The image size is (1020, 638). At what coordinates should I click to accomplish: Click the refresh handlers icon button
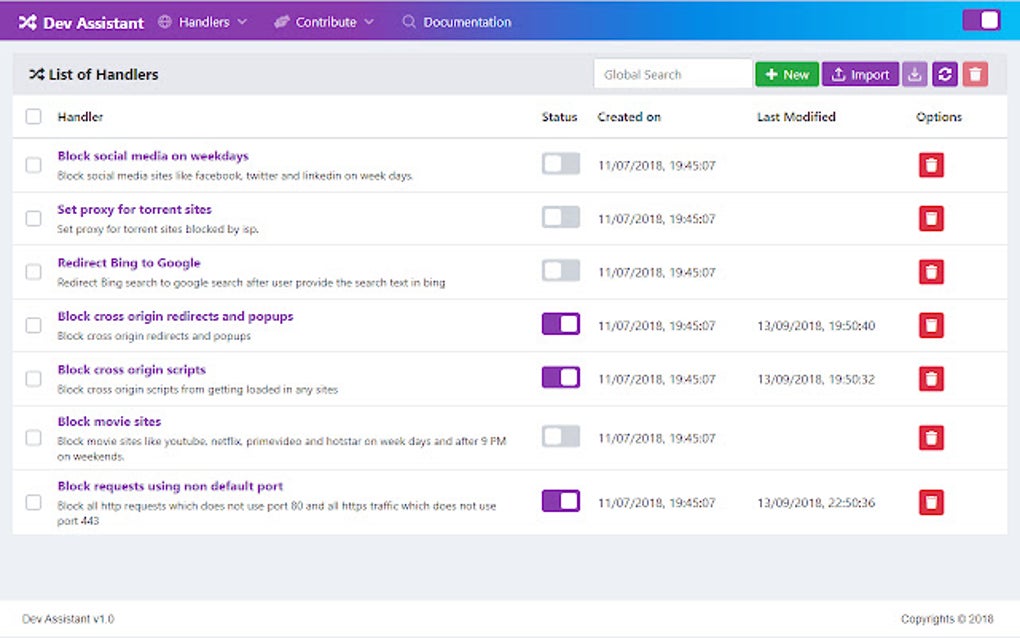click(x=945, y=74)
